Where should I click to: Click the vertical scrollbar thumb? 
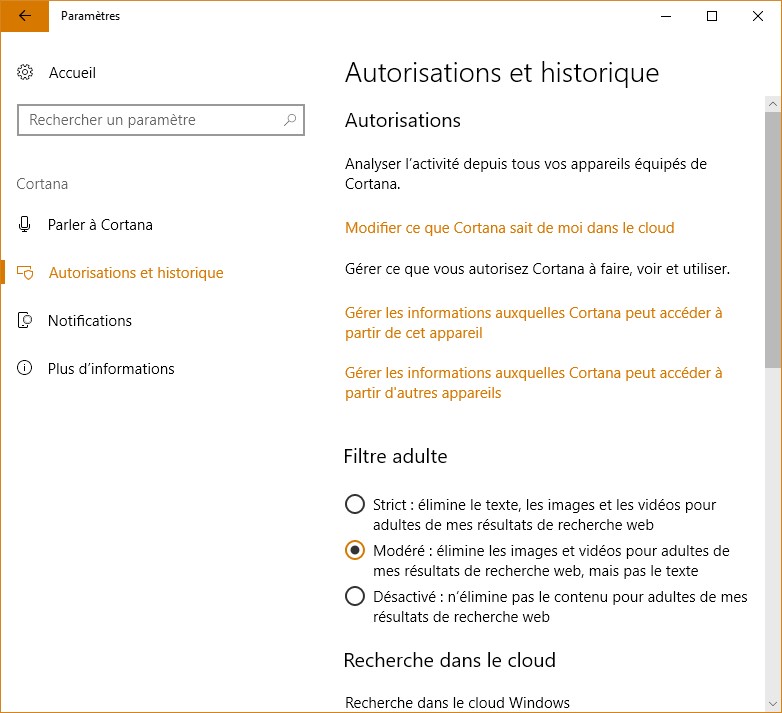coord(773,240)
